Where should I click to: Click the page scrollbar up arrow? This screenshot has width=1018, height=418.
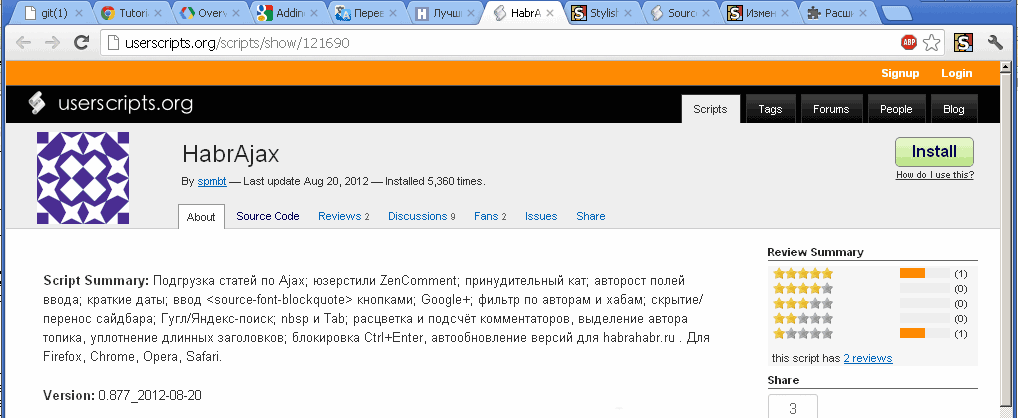[x=1006, y=68]
